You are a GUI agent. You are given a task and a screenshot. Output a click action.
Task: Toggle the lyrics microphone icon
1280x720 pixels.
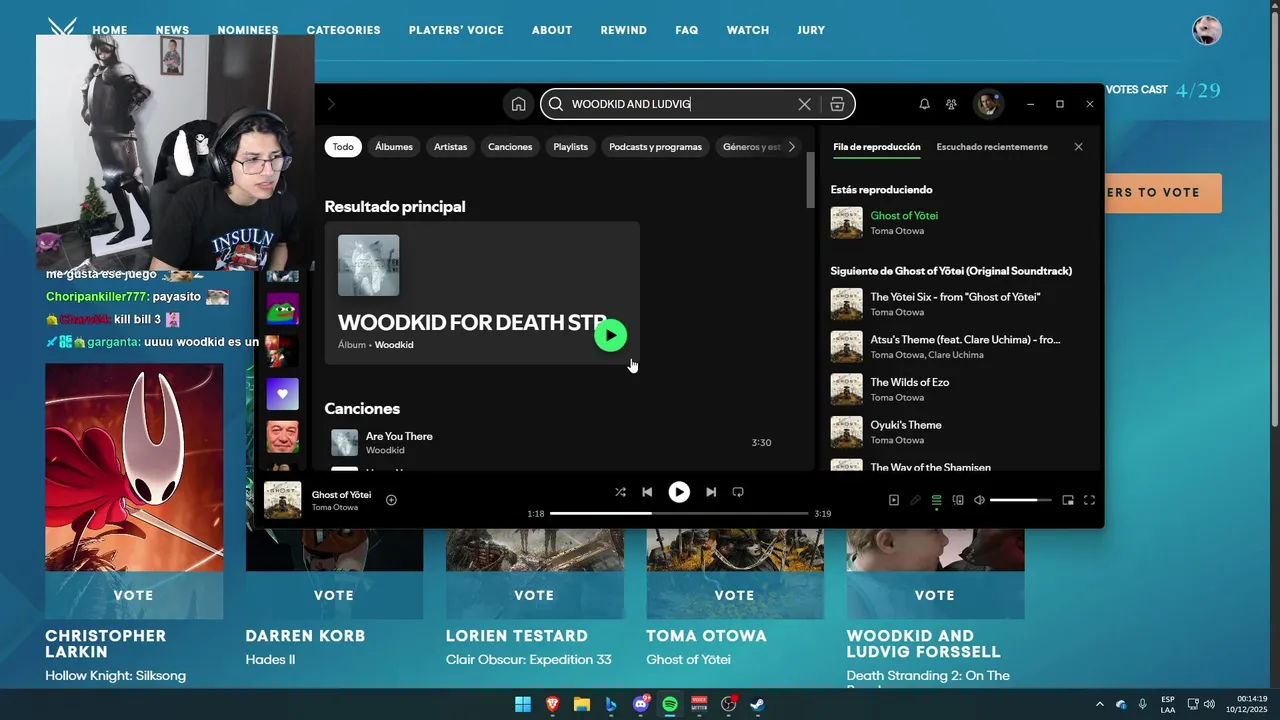coord(915,500)
